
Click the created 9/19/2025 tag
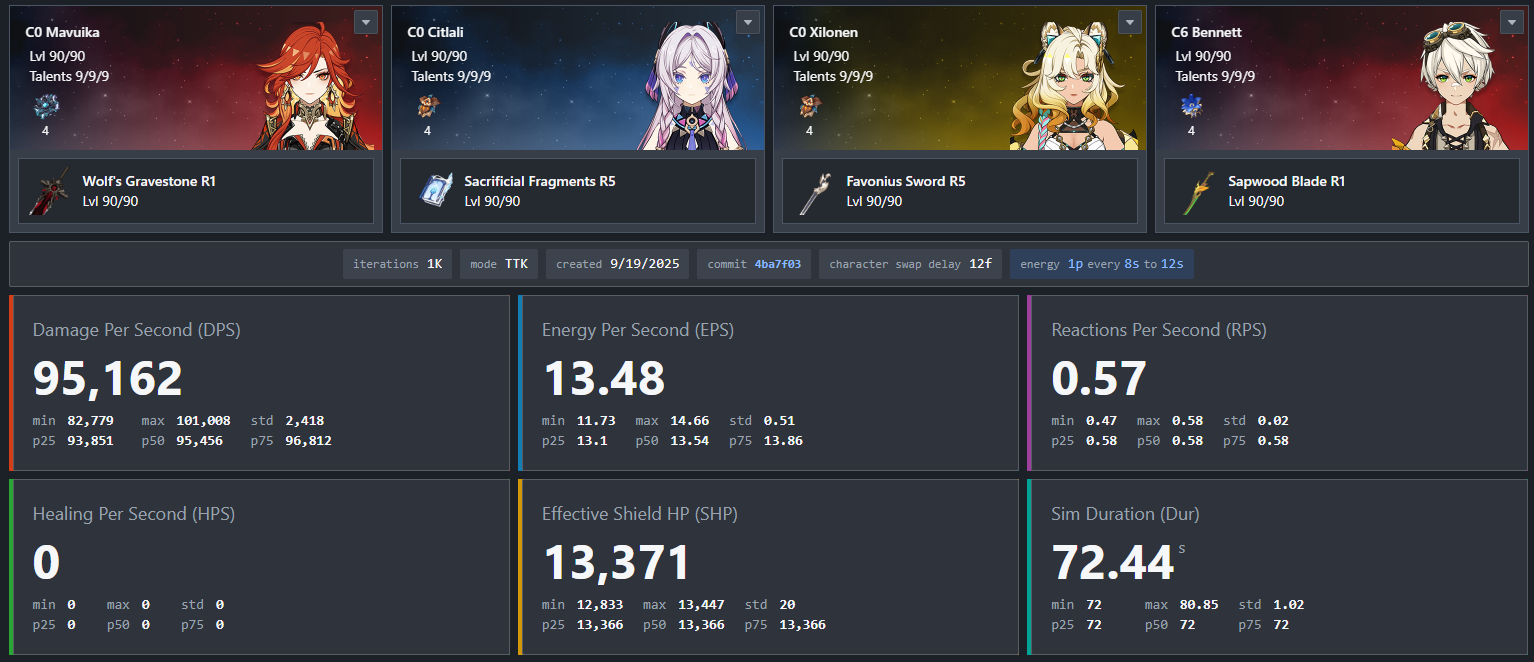pyautogui.click(x=617, y=264)
